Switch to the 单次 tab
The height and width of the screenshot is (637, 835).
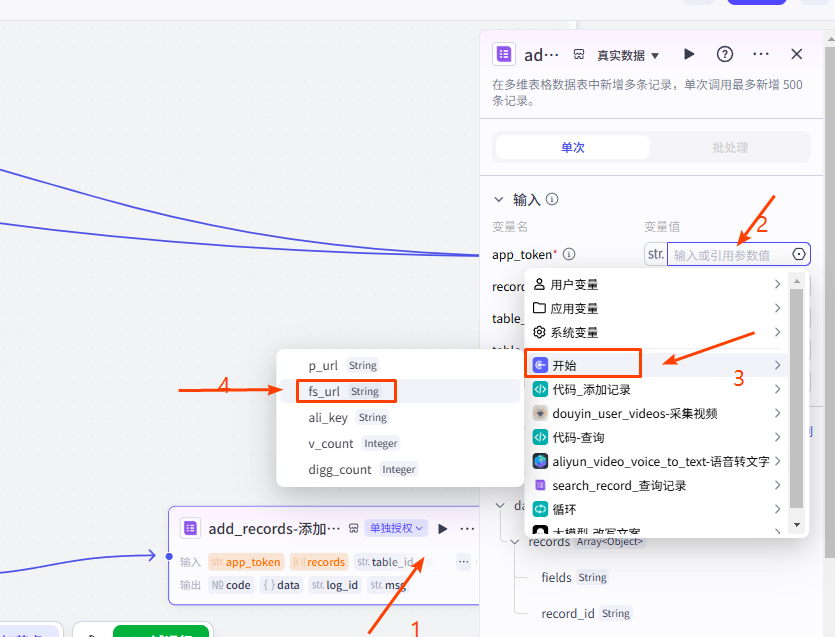click(572, 147)
